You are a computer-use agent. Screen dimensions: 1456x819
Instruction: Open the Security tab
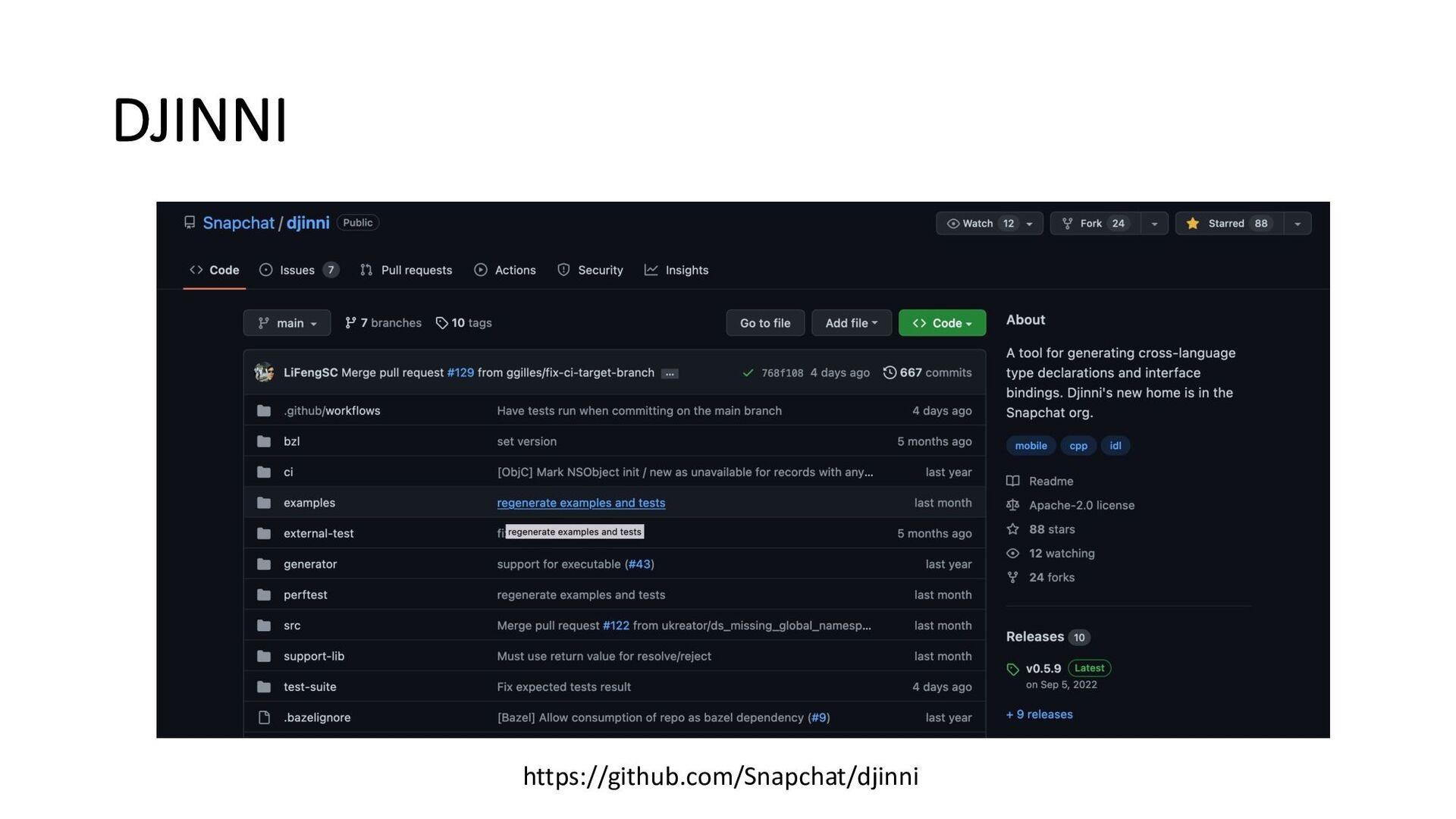point(590,270)
